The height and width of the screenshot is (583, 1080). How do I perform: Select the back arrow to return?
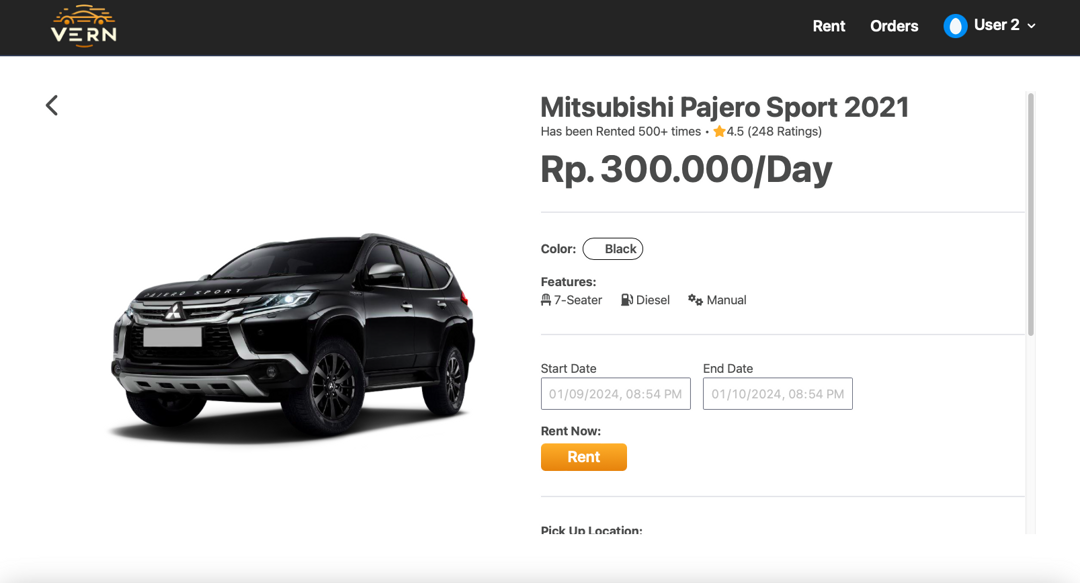(x=51, y=104)
